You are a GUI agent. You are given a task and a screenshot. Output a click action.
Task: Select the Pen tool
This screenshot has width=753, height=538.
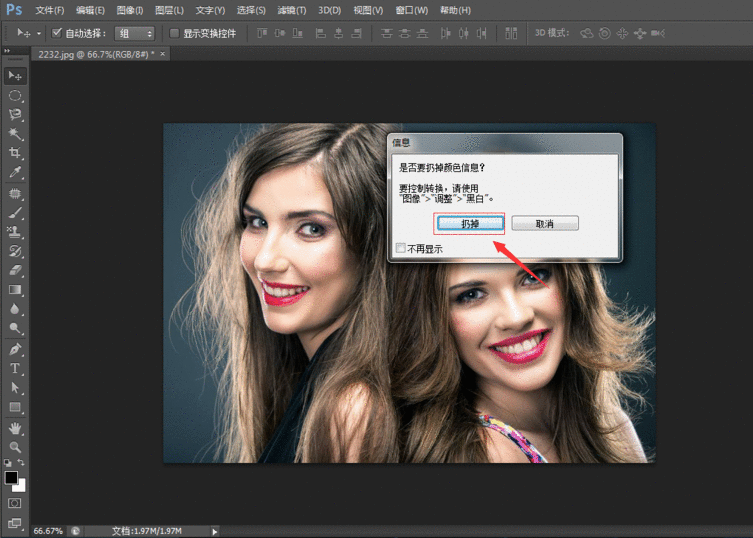[x=15, y=349]
